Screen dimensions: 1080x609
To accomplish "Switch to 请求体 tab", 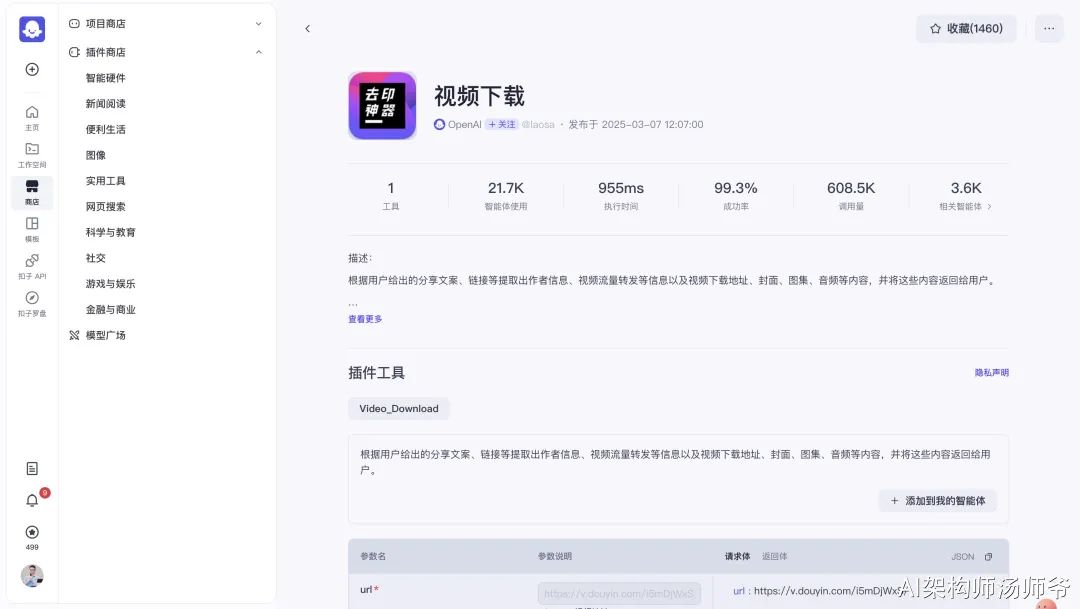I will [x=737, y=557].
